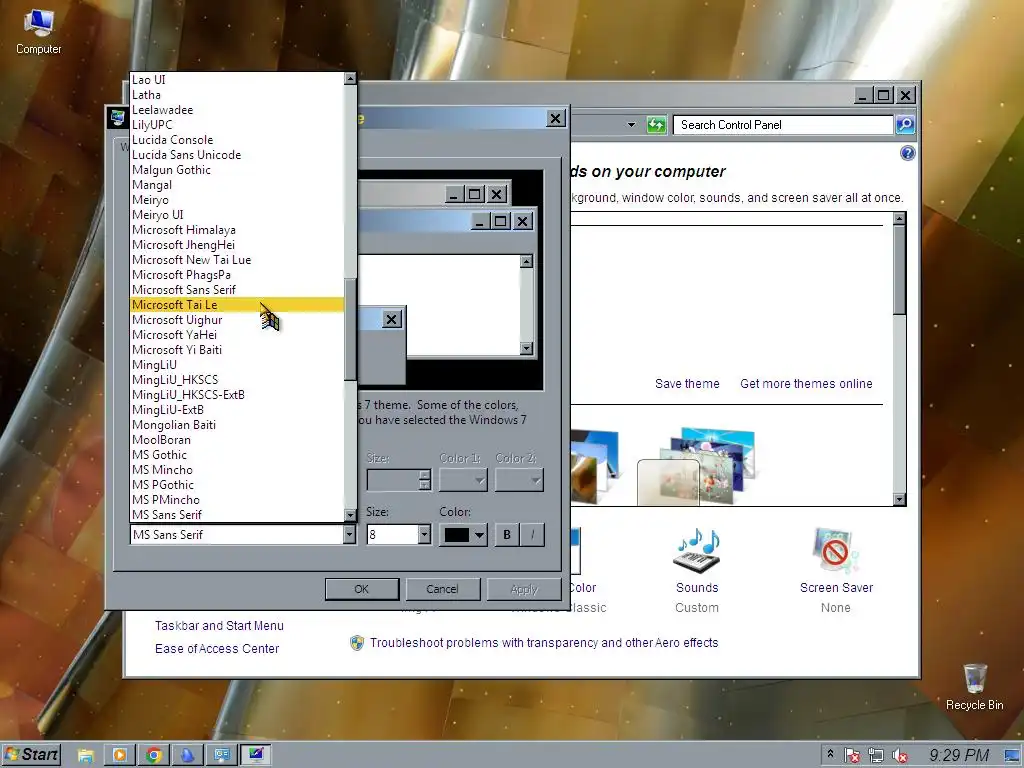This screenshot has height=768, width=1024.
Task: Select MS PMincho font
Action: click(236, 500)
